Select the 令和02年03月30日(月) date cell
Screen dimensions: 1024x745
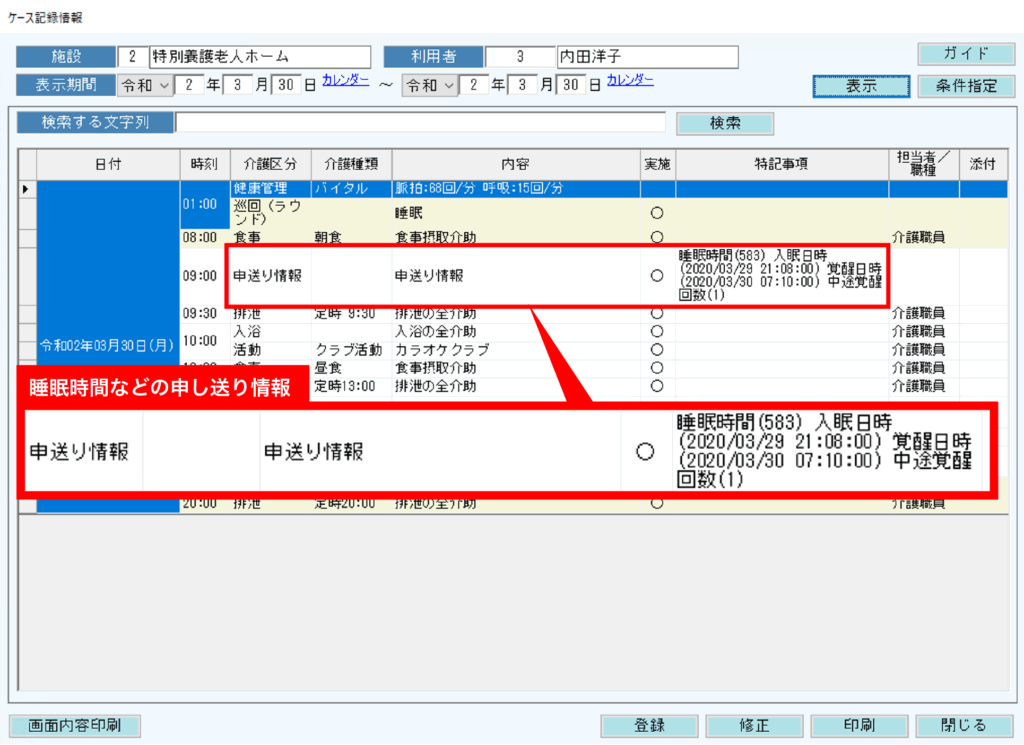pyautogui.click(x=108, y=345)
